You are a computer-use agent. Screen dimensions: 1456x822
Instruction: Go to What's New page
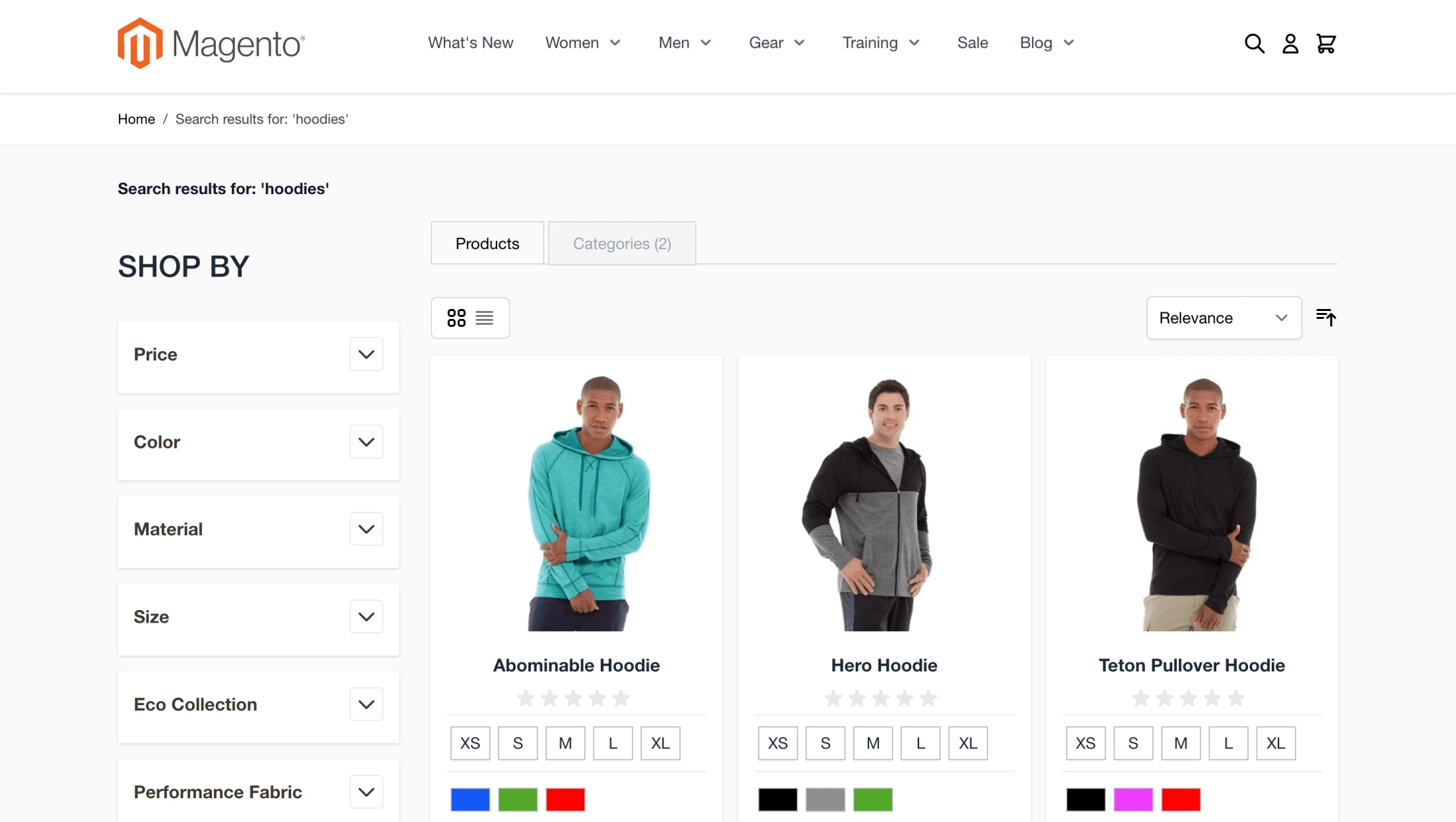tap(470, 43)
